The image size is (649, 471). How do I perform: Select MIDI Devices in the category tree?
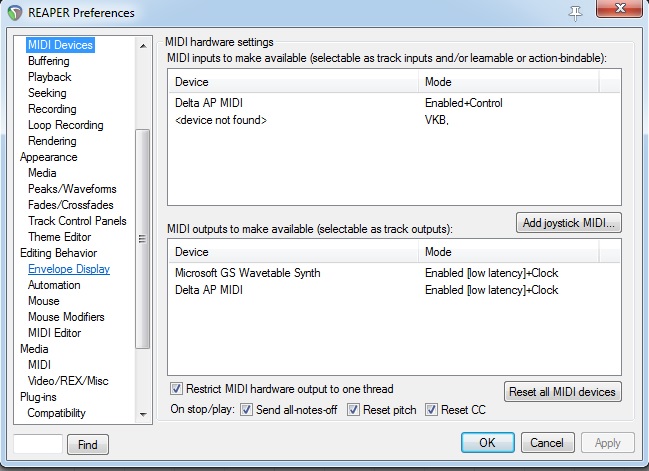[60, 45]
